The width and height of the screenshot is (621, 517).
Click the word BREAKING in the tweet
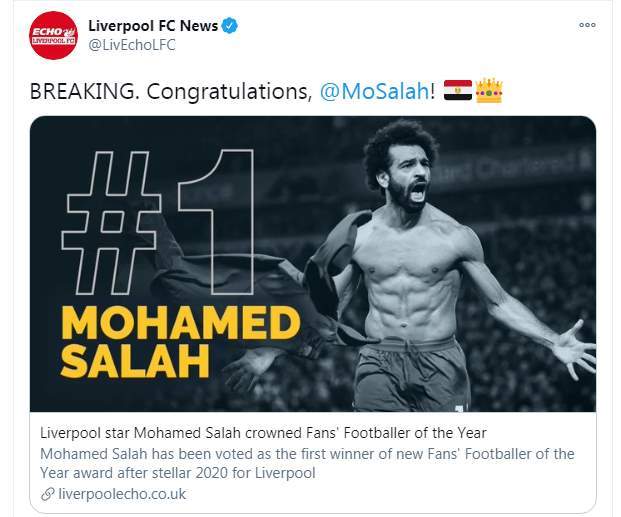[82, 92]
